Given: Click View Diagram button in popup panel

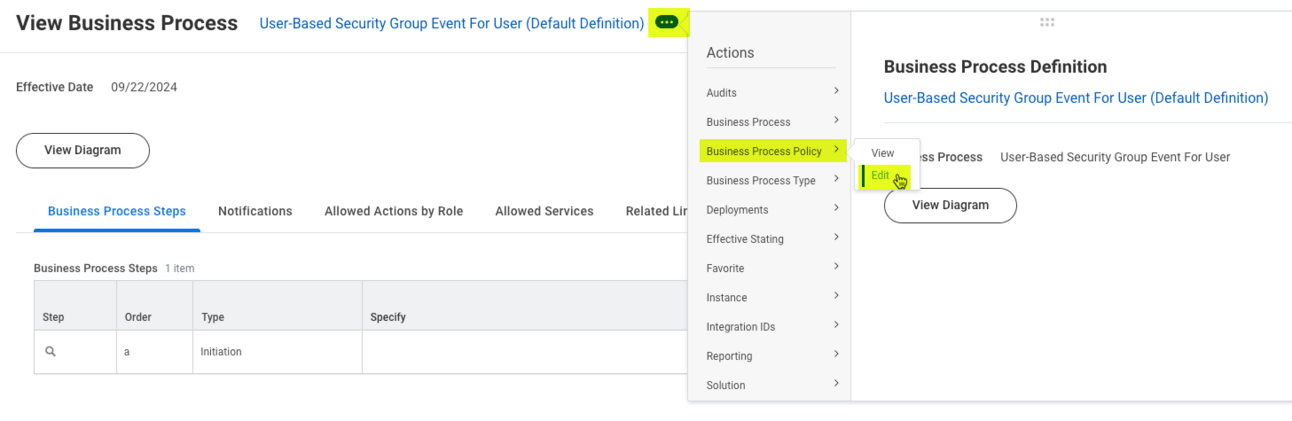Looking at the screenshot, I should click(x=950, y=205).
